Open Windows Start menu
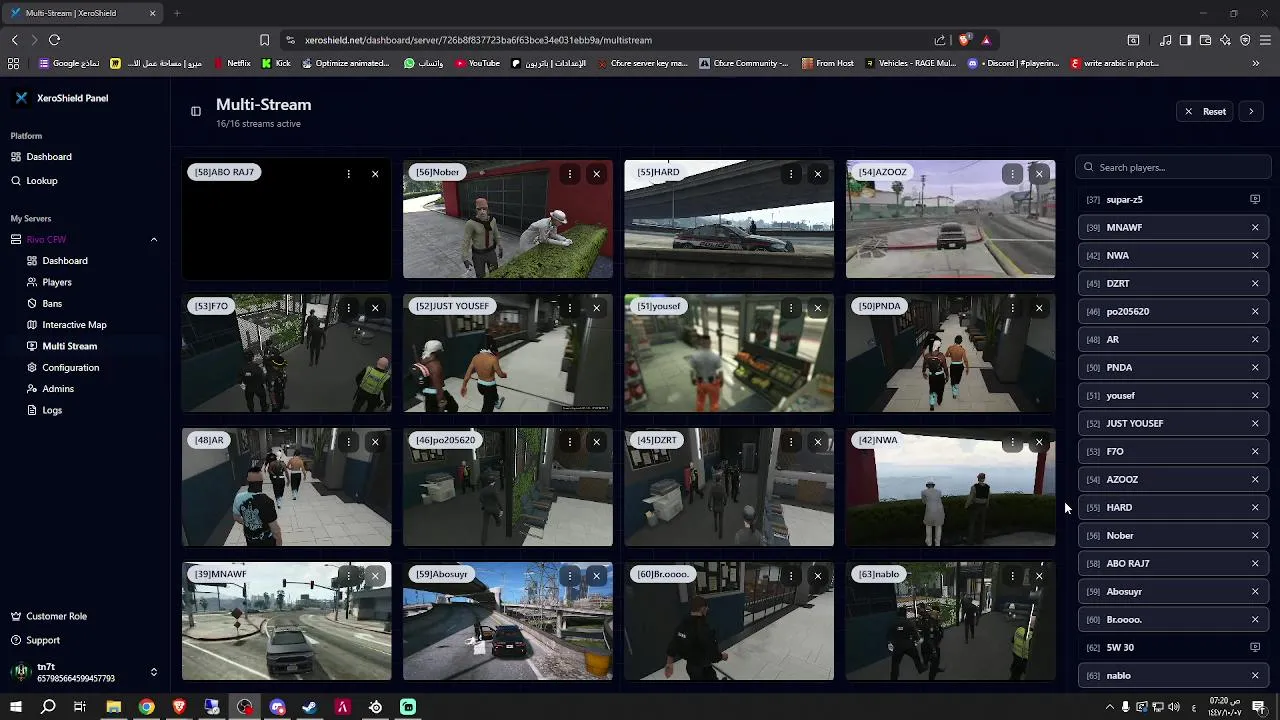This screenshot has height=720, width=1280. 15,707
